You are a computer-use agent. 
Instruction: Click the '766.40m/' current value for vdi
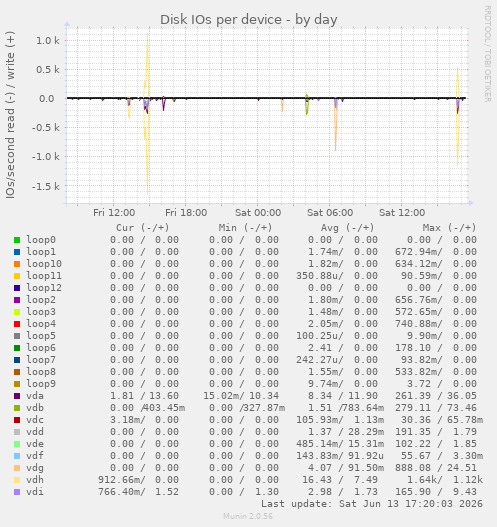pos(122,492)
